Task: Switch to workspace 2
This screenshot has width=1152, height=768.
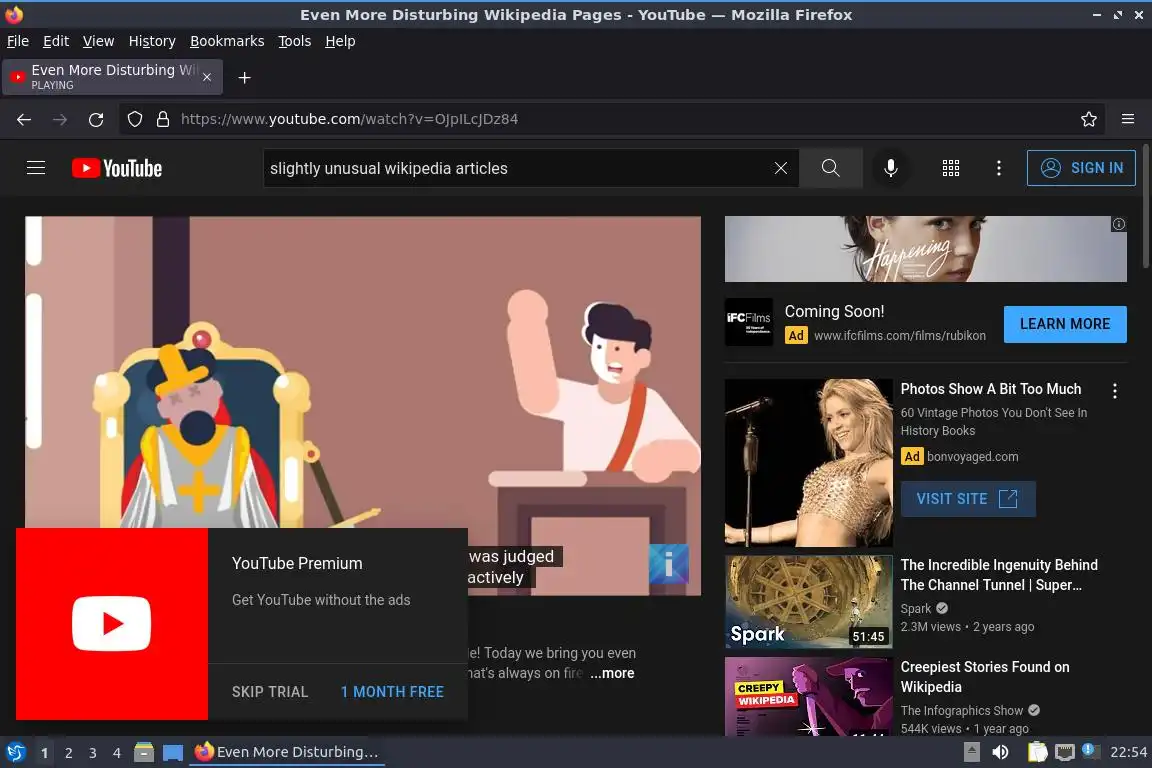Action: 68,753
